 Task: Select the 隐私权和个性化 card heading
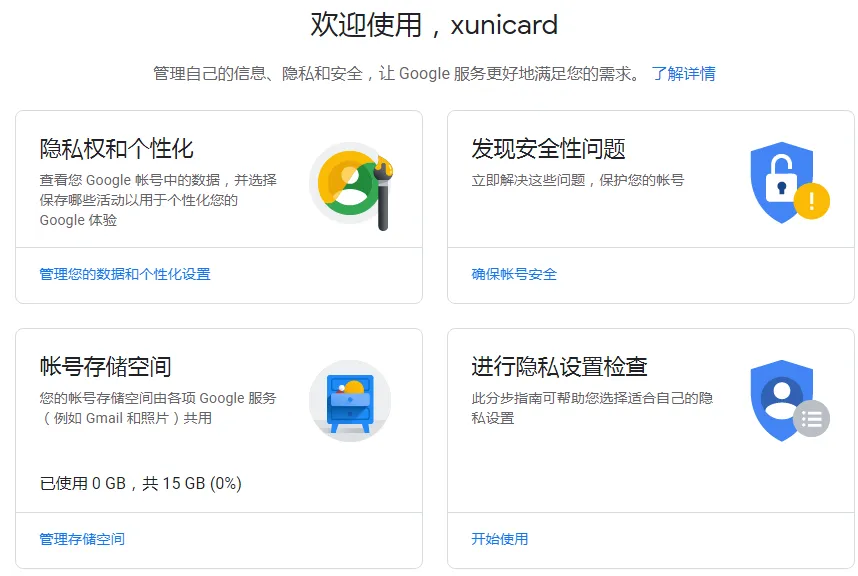click(117, 149)
